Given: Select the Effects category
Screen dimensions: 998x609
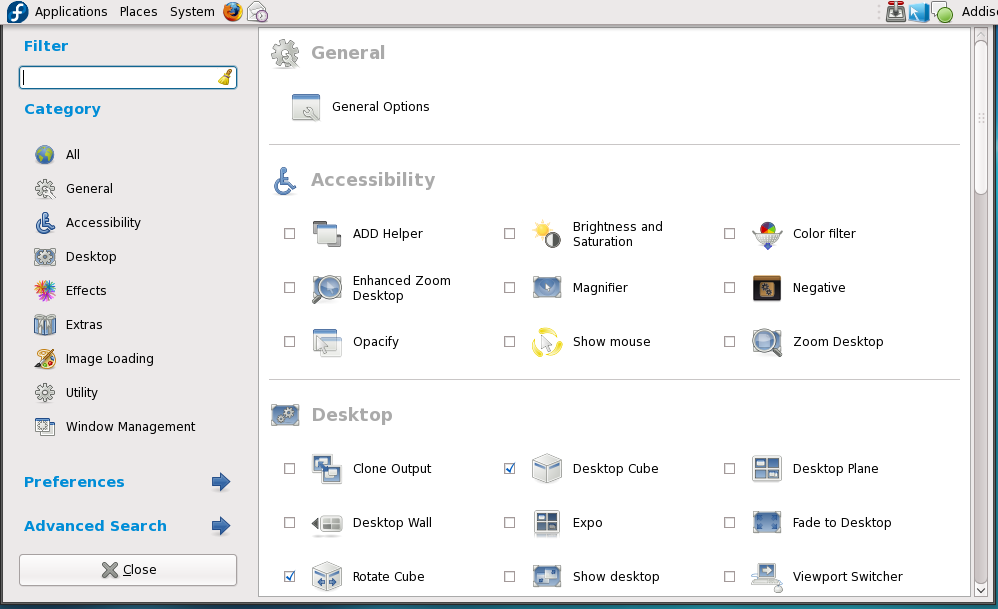Looking at the screenshot, I should coord(86,291).
